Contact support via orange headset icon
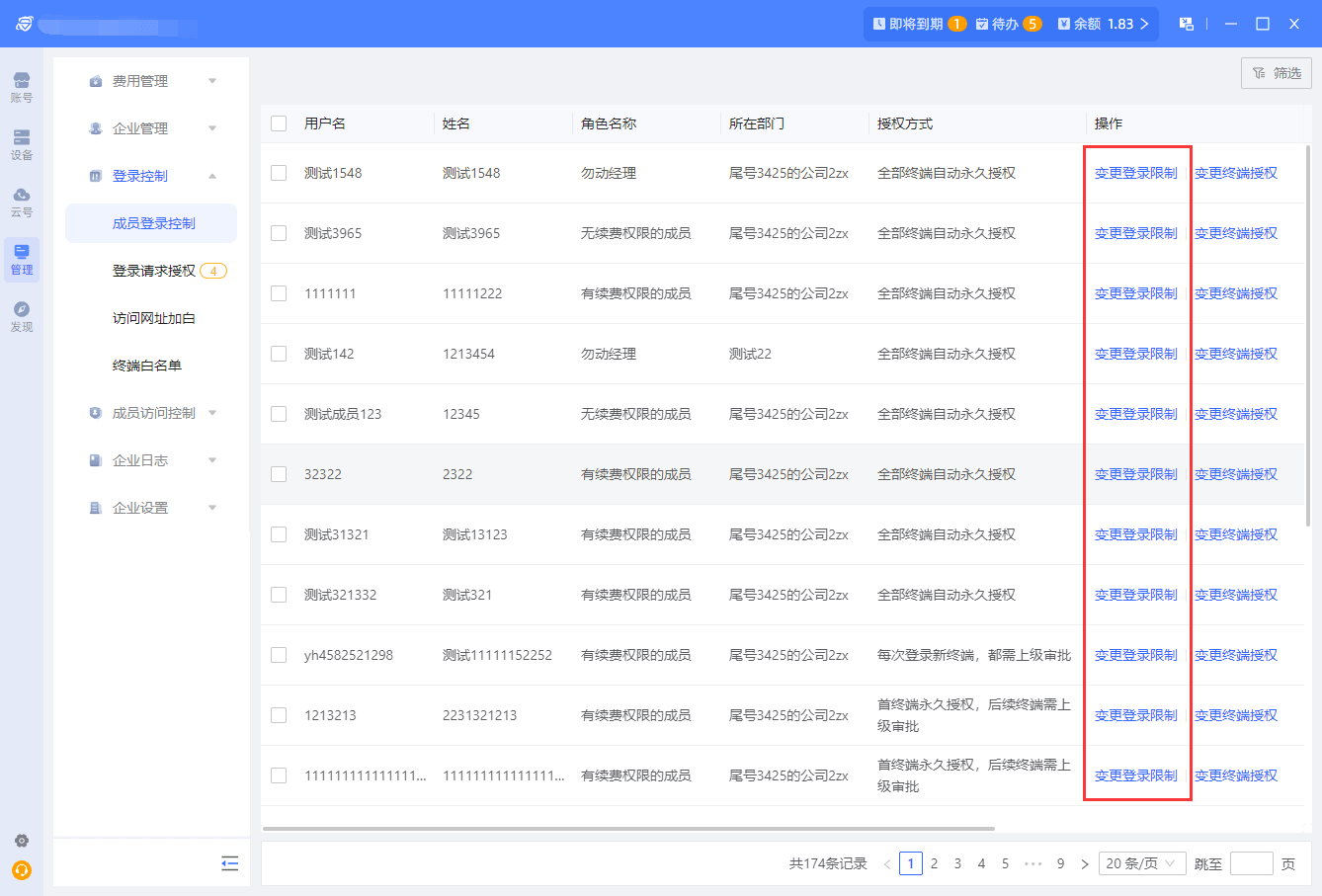 point(22,870)
